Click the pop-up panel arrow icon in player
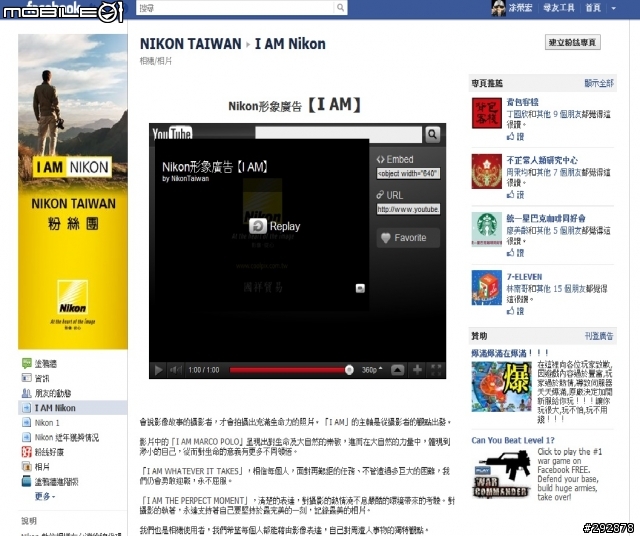Image resolution: width=640 pixels, height=536 pixels. pos(398,370)
